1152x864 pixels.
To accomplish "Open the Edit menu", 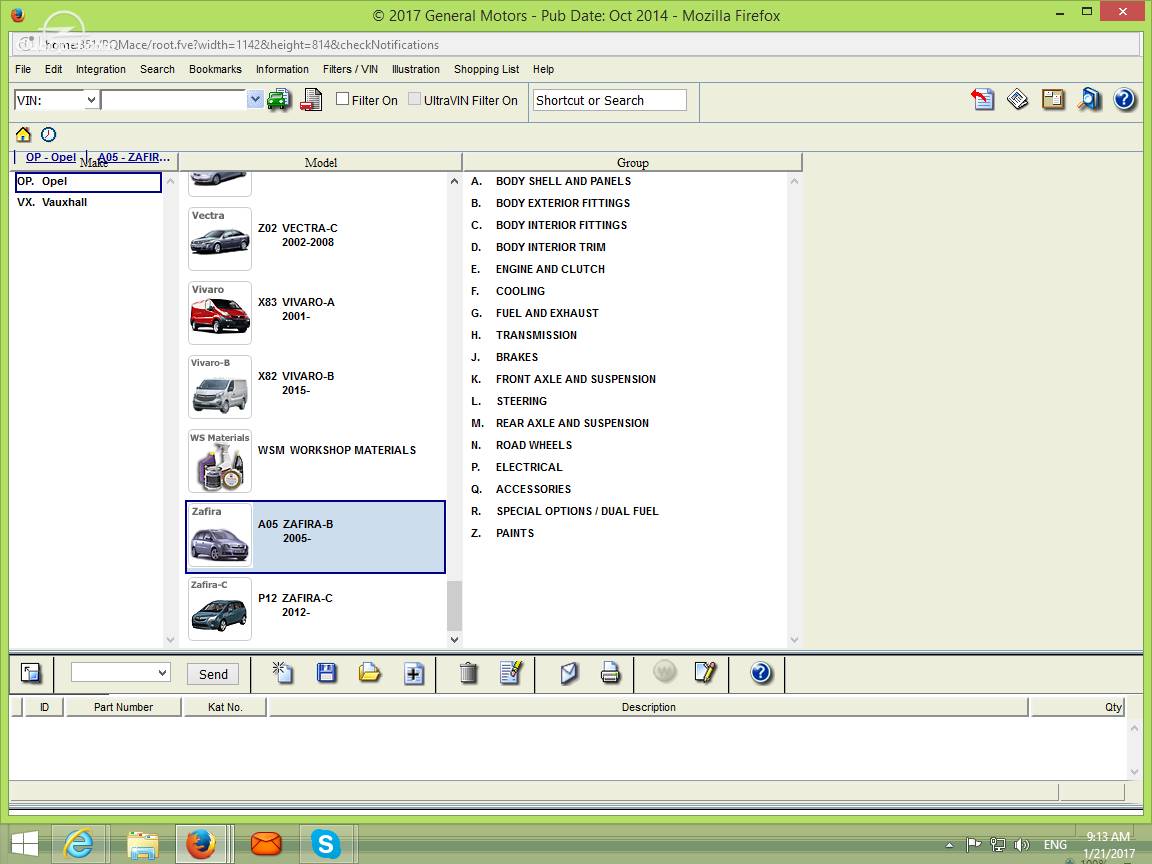I will (54, 69).
